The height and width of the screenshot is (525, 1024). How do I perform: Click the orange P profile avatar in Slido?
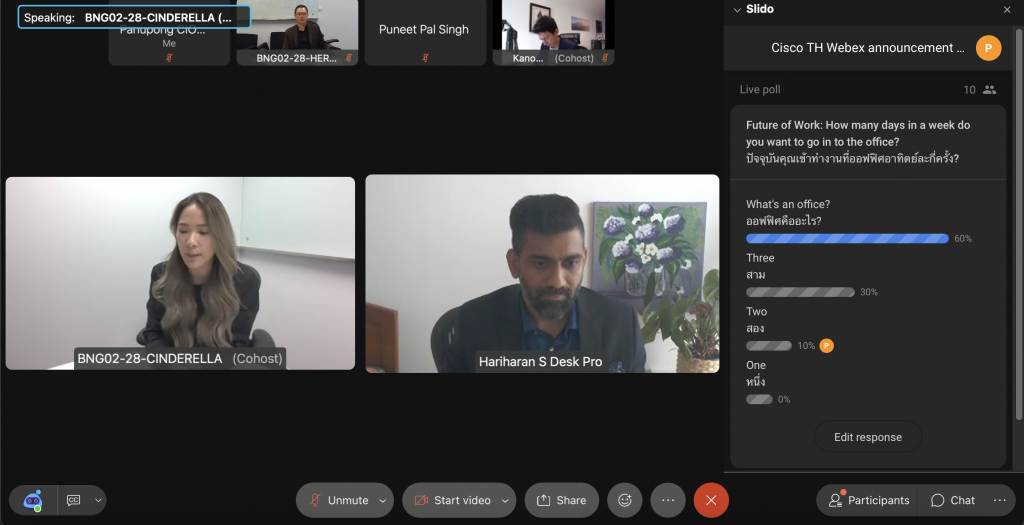point(988,48)
